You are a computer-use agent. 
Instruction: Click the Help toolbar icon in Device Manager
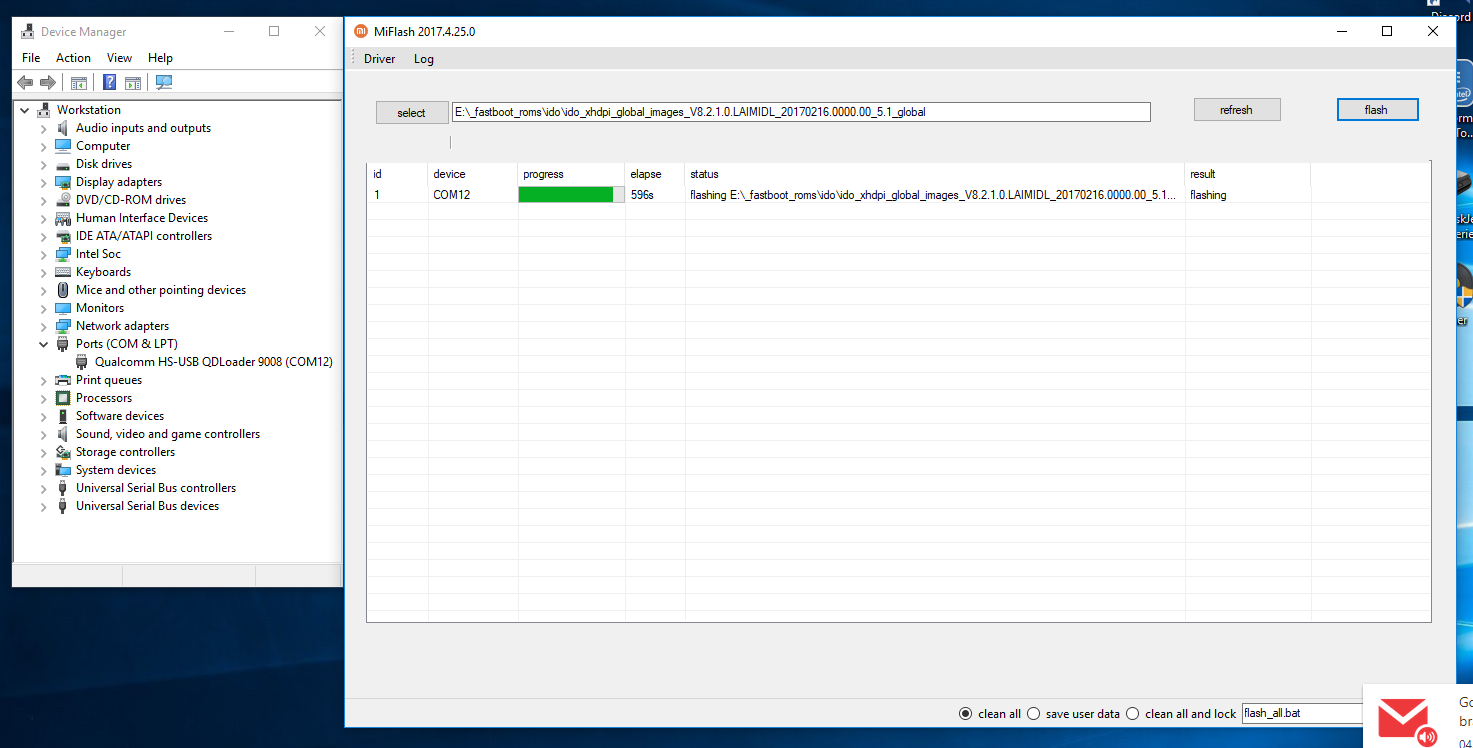[110, 82]
